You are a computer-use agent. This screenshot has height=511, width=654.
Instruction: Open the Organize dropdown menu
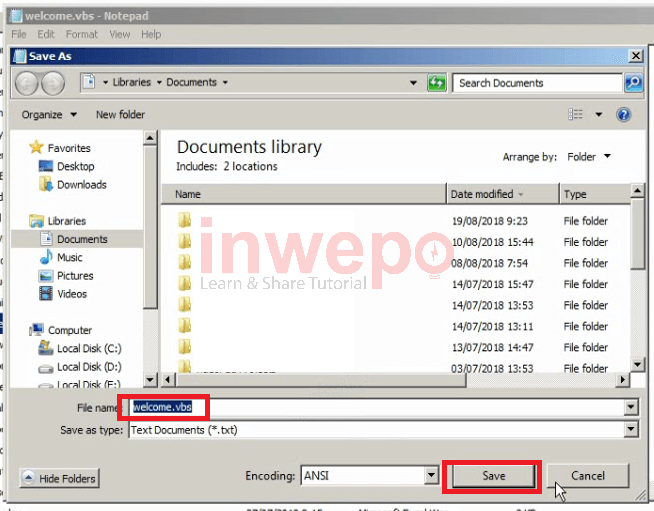(49, 114)
